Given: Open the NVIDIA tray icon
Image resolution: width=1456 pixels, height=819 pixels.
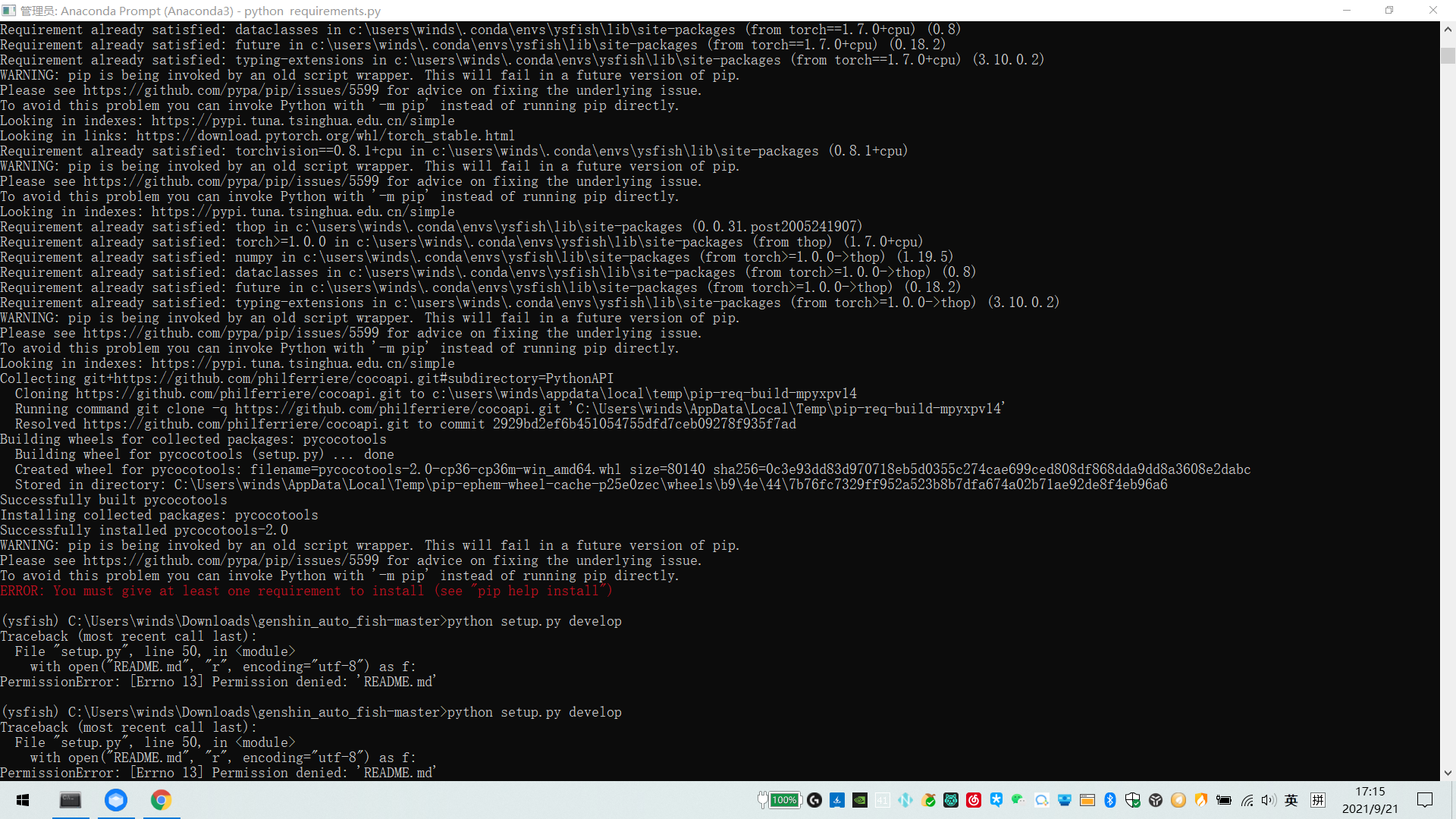Looking at the screenshot, I should coord(860,800).
